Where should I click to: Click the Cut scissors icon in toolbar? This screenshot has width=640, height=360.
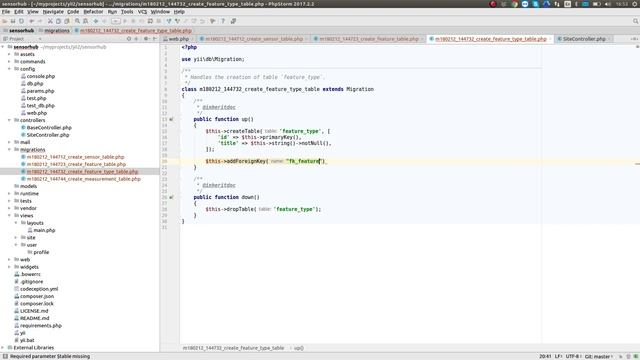point(50,21)
